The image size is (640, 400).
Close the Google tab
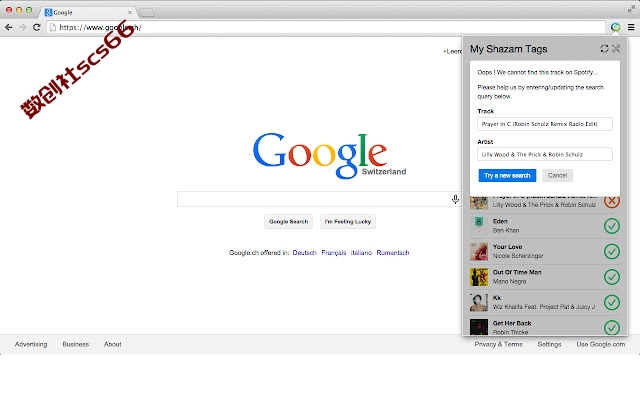click(130, 13)
